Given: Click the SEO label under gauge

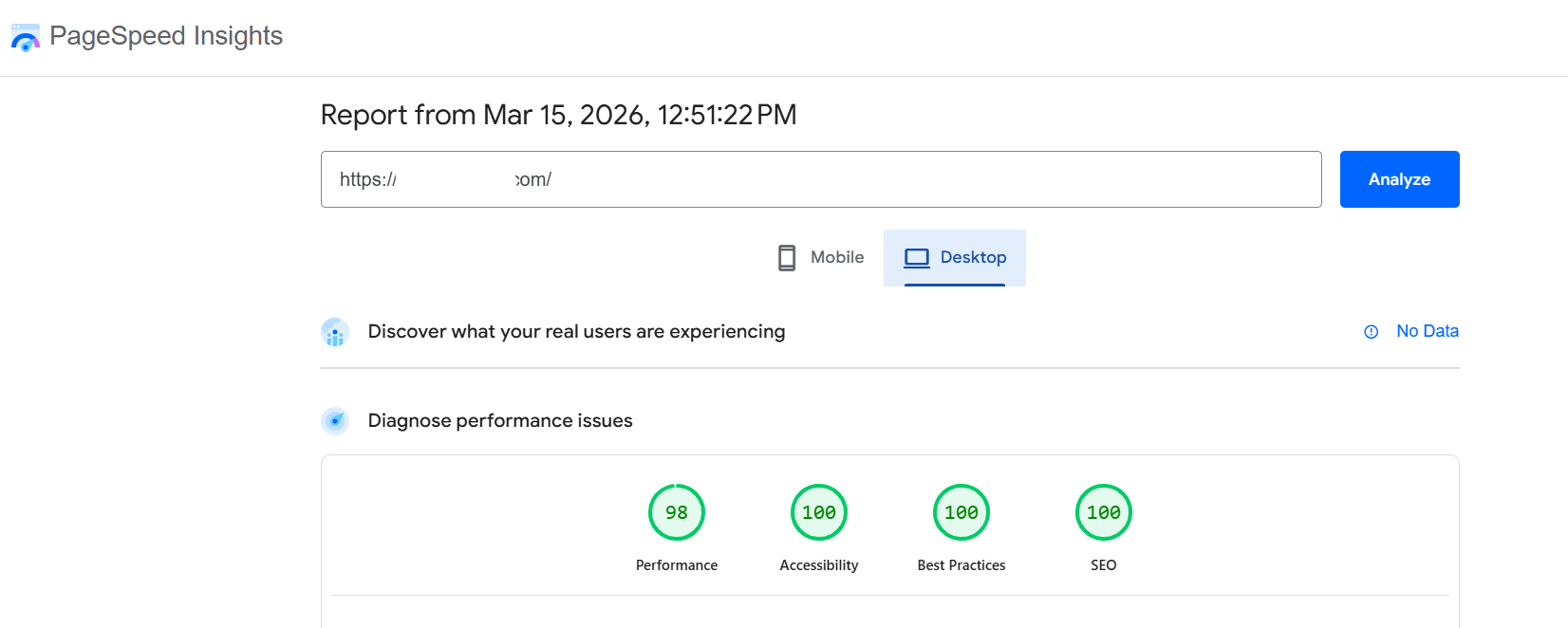Looking at the screenshot, I should tap(1104, 565).
